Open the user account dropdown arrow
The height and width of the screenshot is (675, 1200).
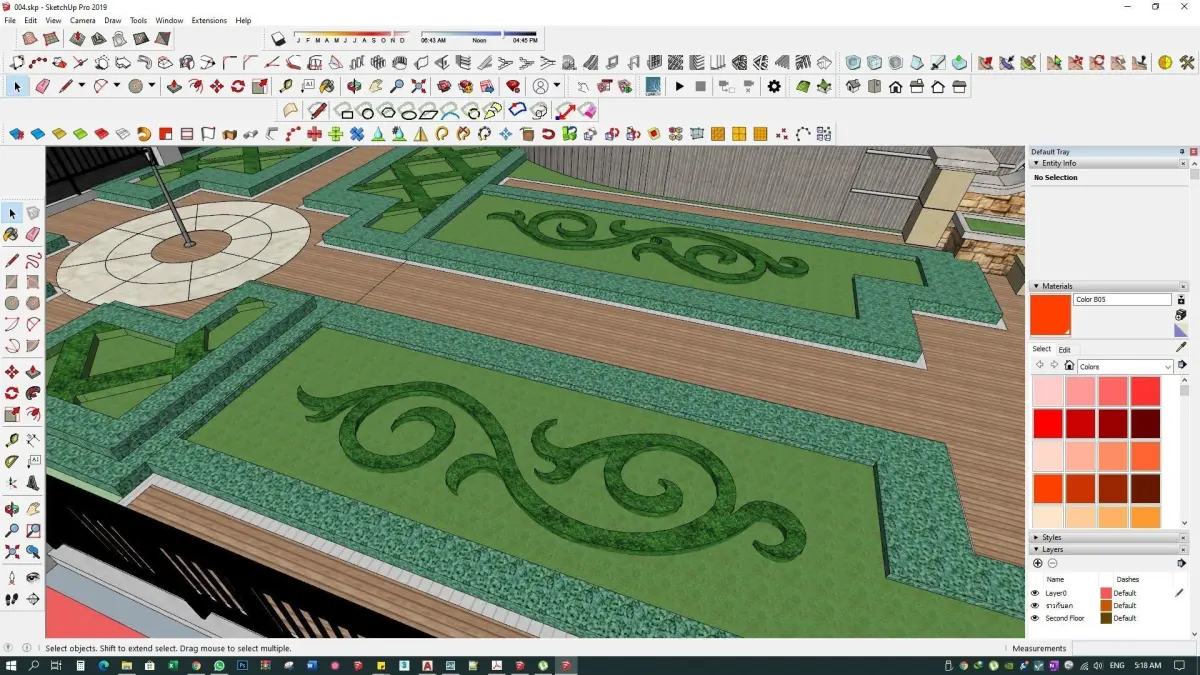(x=556, y=87)
